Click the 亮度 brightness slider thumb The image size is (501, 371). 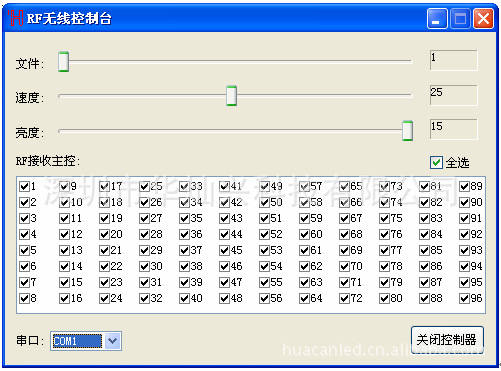pyautogui.click(x=407, y=130)
